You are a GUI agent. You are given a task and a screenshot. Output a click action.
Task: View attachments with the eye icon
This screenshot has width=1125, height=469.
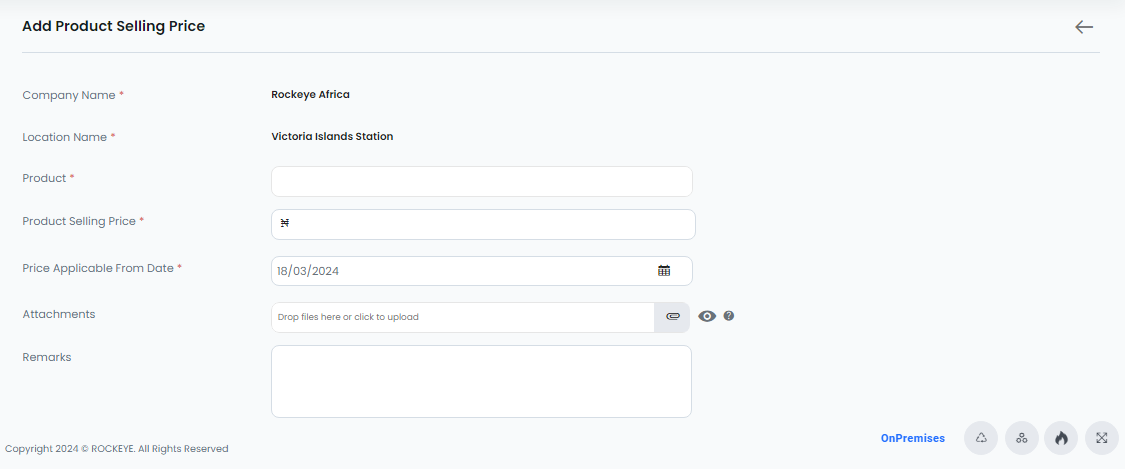tap(707, 316)
